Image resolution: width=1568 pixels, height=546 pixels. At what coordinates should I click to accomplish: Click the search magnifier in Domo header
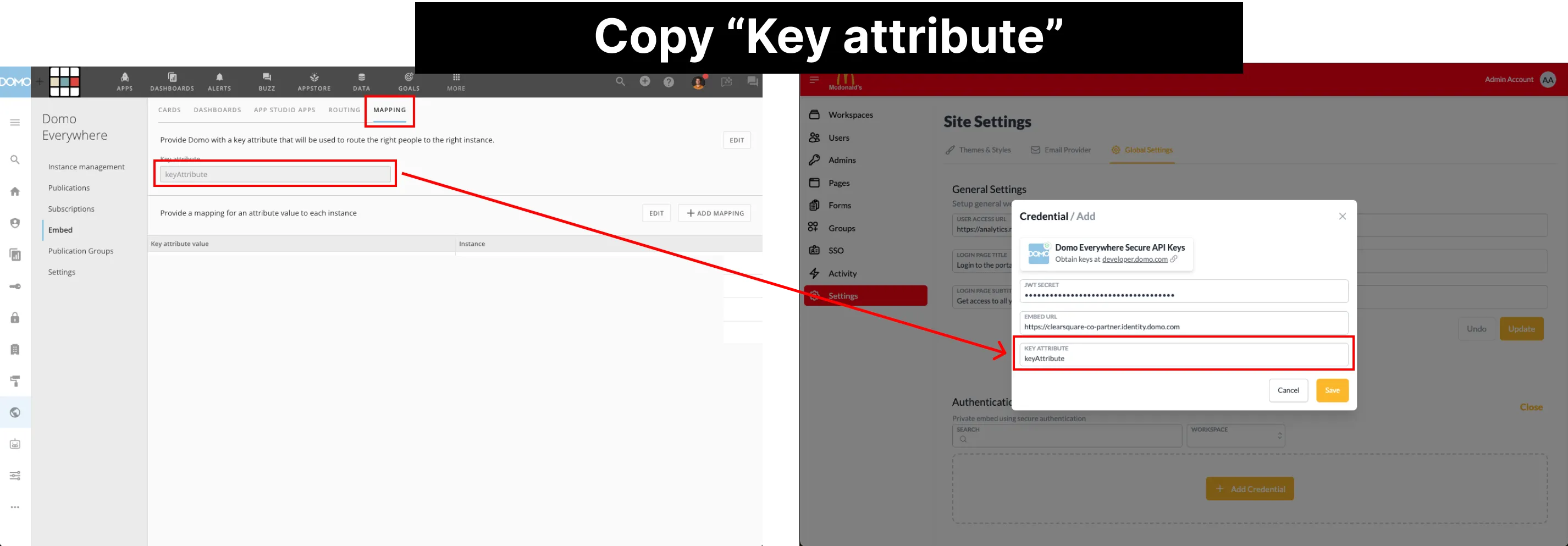[x=620, y=81]
